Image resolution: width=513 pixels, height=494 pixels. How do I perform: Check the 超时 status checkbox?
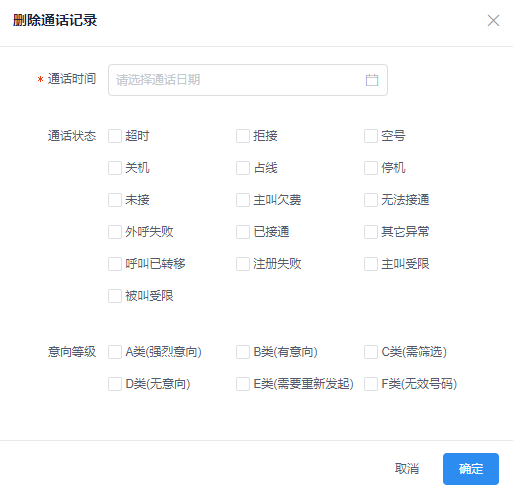click(x=115, y=136)
